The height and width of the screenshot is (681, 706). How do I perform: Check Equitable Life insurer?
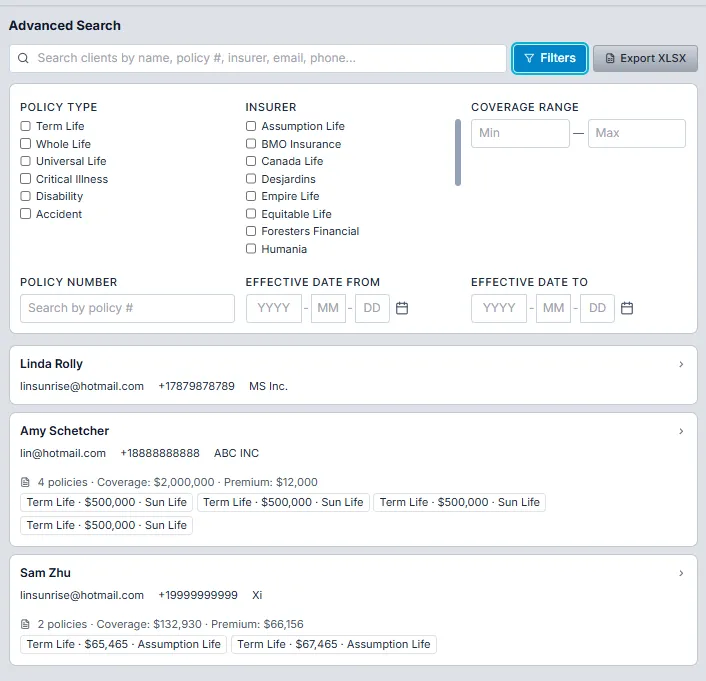click(x=251, y=214)
